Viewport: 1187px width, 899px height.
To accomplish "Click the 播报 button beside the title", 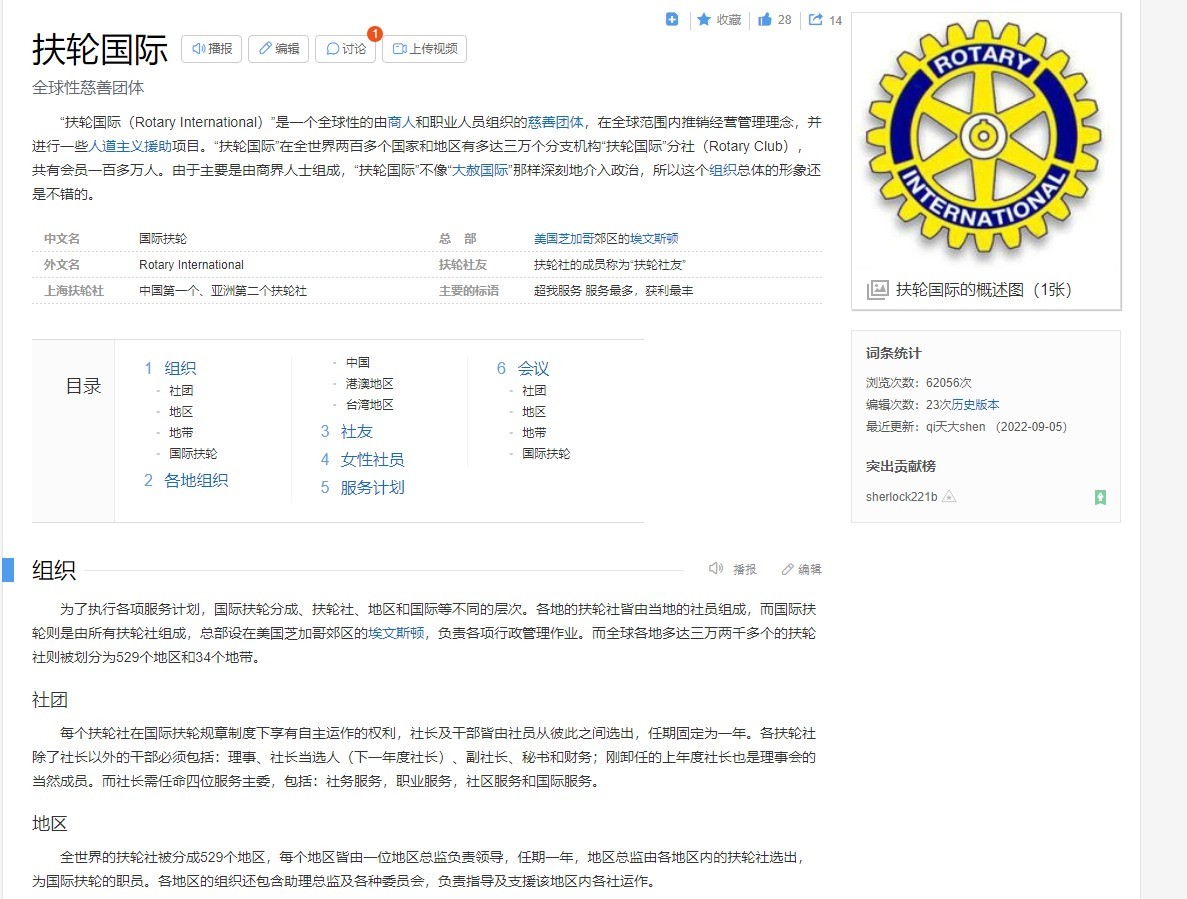I will (x=212, y=48).
